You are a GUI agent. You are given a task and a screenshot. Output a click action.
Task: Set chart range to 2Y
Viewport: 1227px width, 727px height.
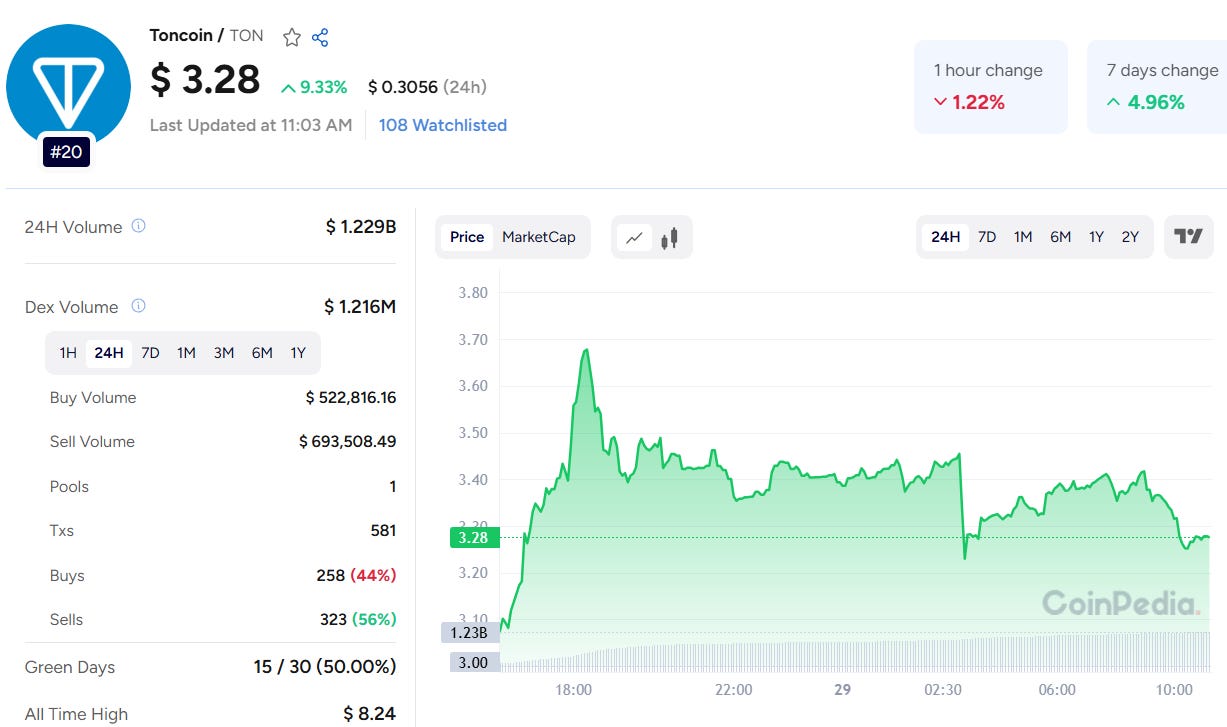pyautogui.click(x=1130, y=237)
